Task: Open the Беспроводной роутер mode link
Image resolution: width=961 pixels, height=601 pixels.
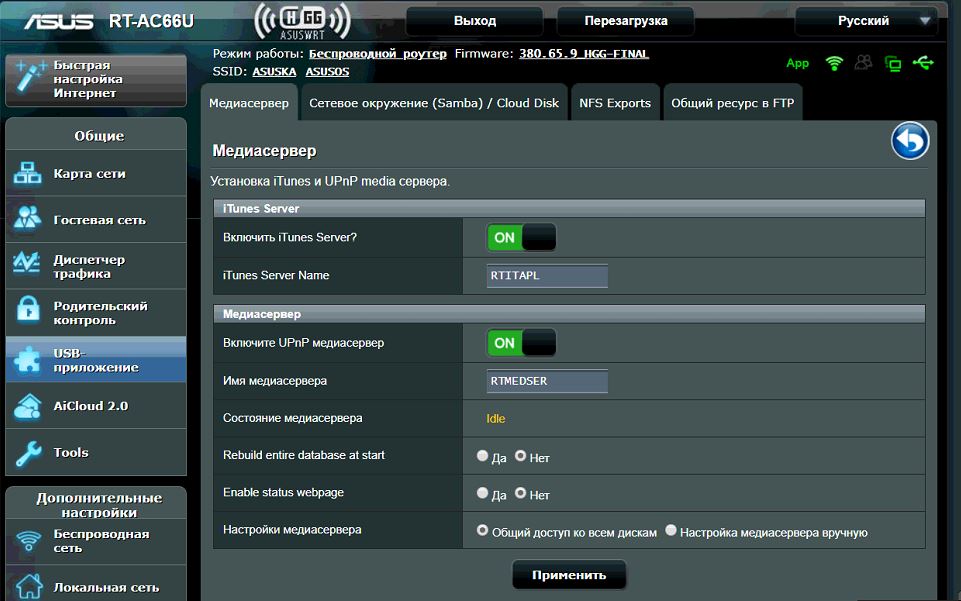Action: tap(378, 53)
